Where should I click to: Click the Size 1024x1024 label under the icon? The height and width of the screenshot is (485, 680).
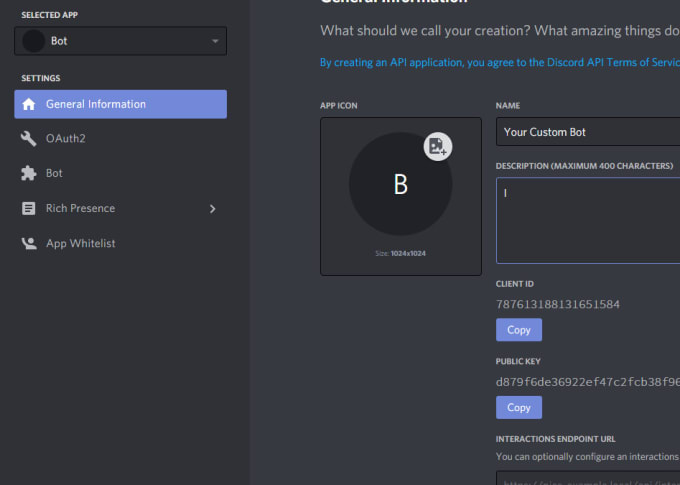pos(400,253)
